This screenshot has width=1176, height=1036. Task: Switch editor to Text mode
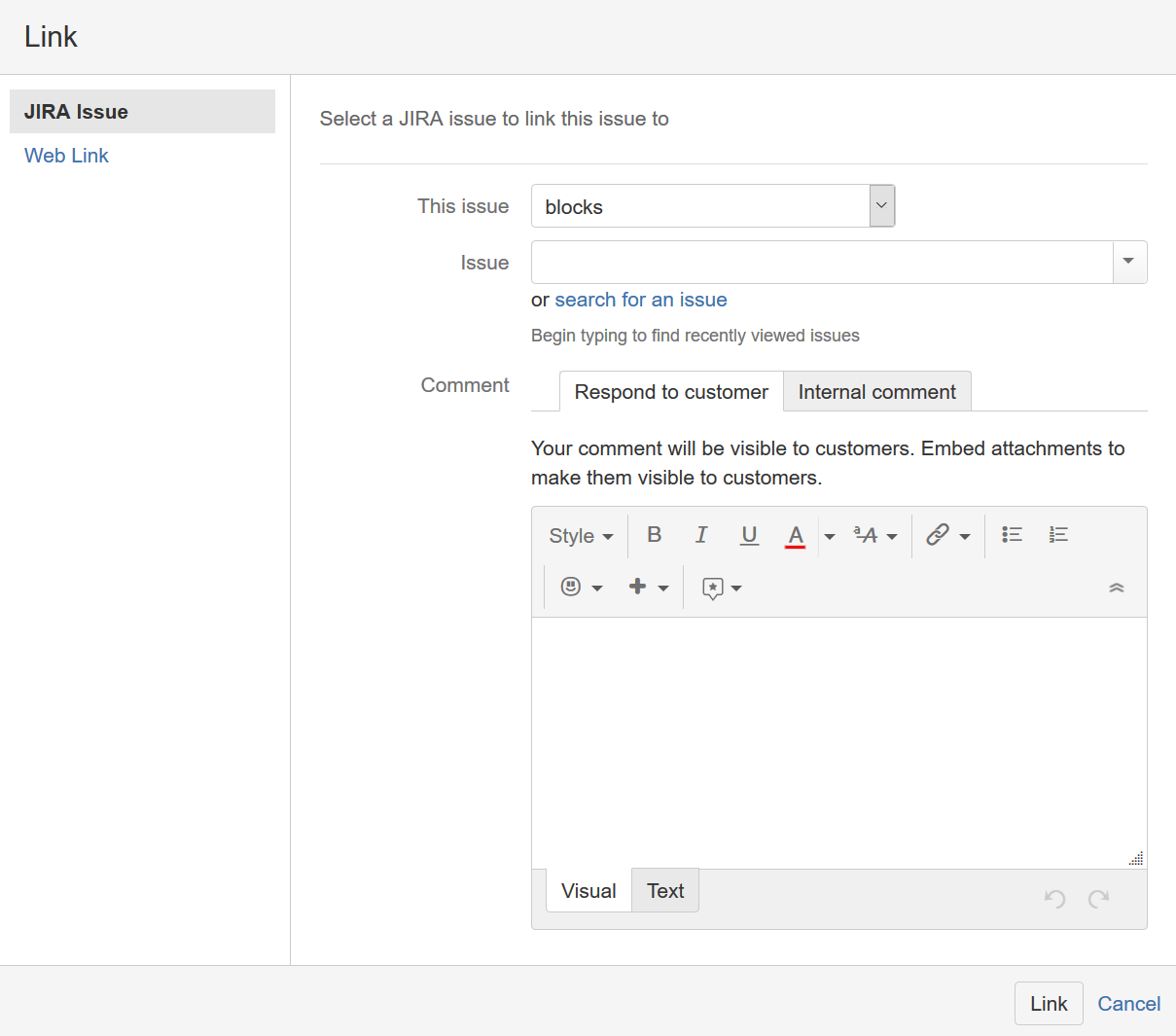point(665,891)
